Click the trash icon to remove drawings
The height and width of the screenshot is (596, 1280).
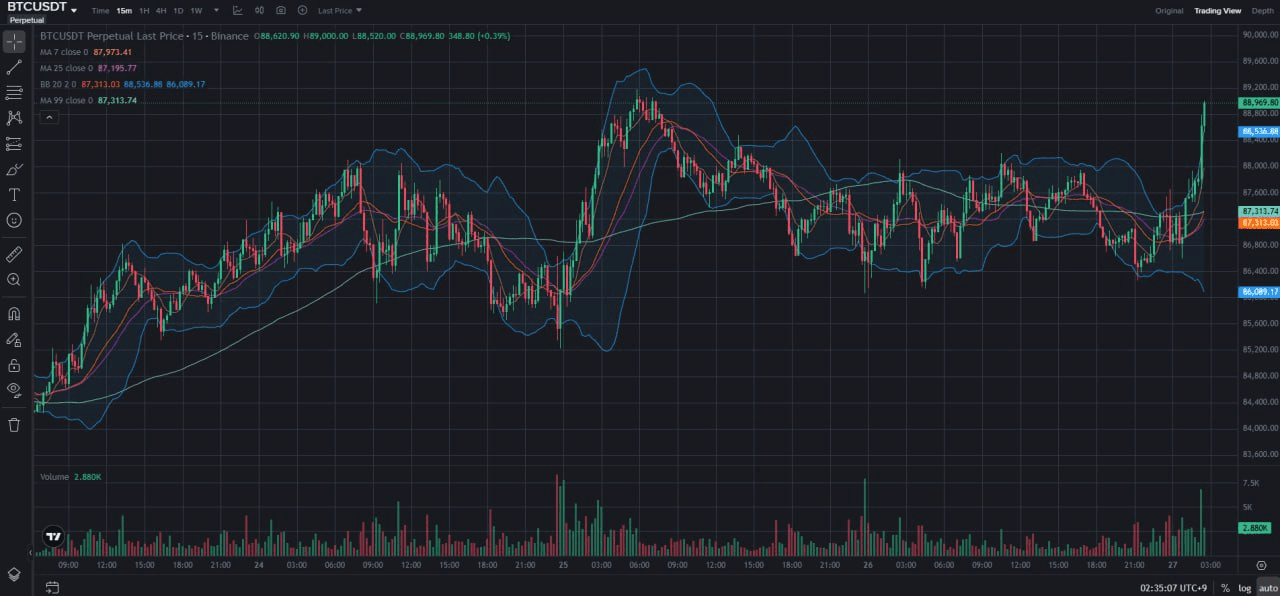[14, 425]
